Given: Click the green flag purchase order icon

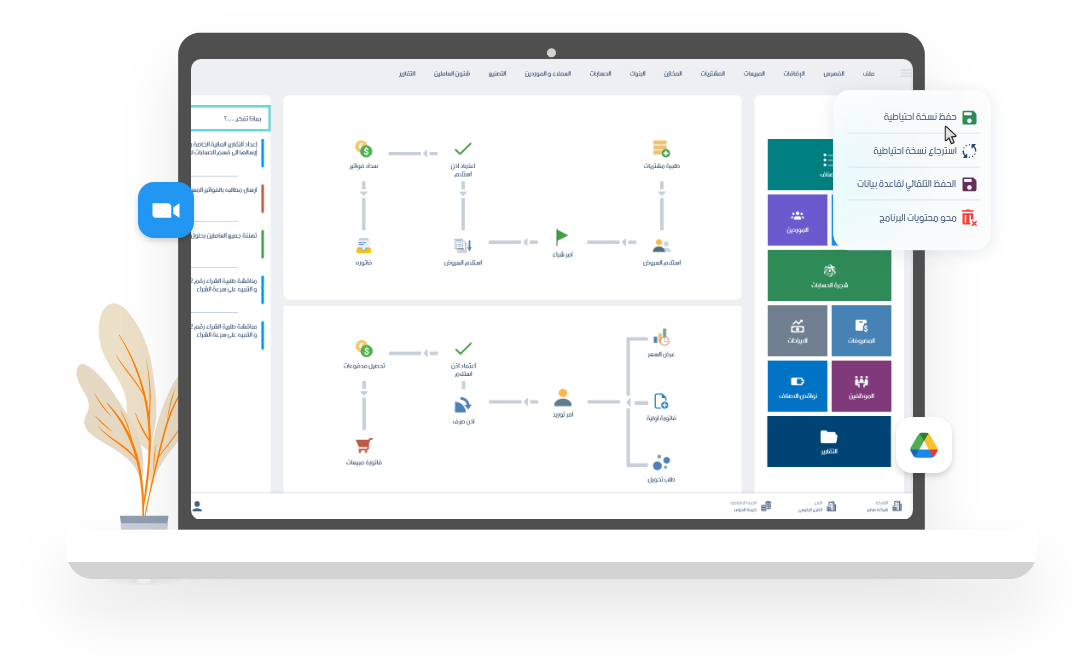Looking at the screenshot, I should coord(562,238).
